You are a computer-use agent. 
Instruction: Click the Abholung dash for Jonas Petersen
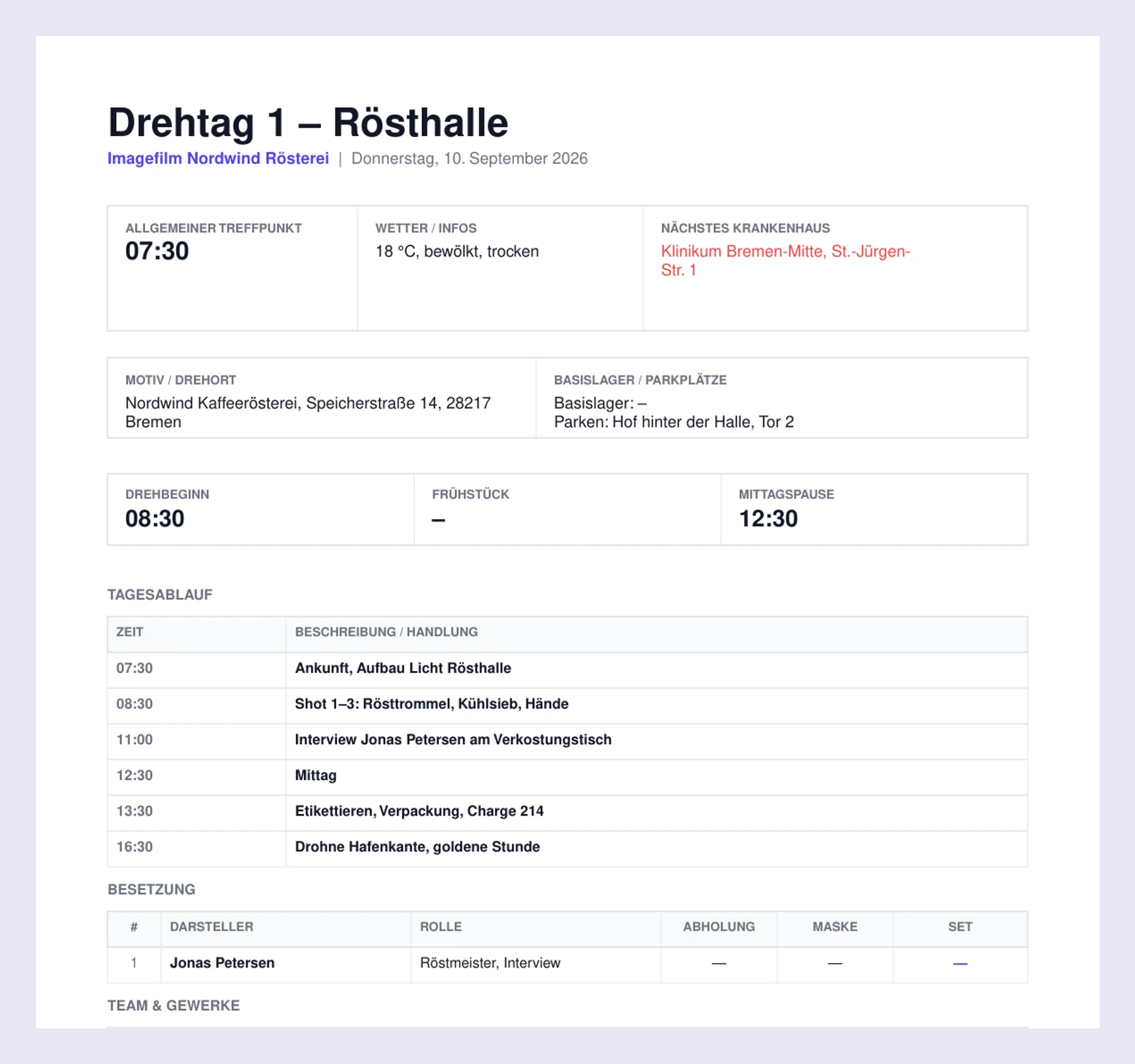point(719,964)
